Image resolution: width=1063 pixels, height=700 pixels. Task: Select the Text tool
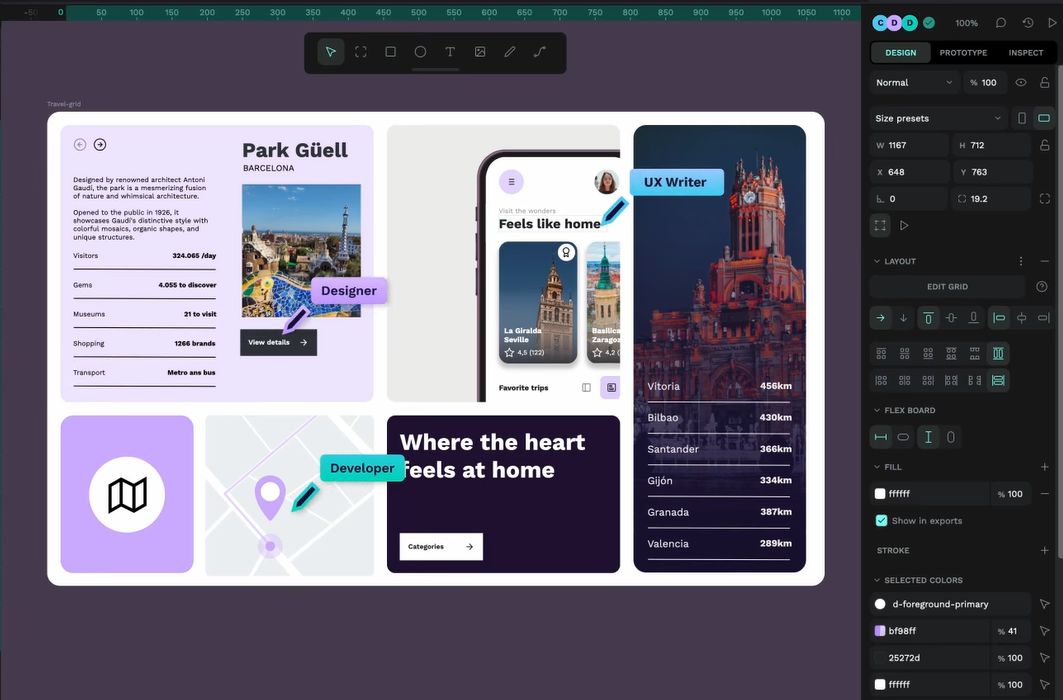[x=450, y=52]
